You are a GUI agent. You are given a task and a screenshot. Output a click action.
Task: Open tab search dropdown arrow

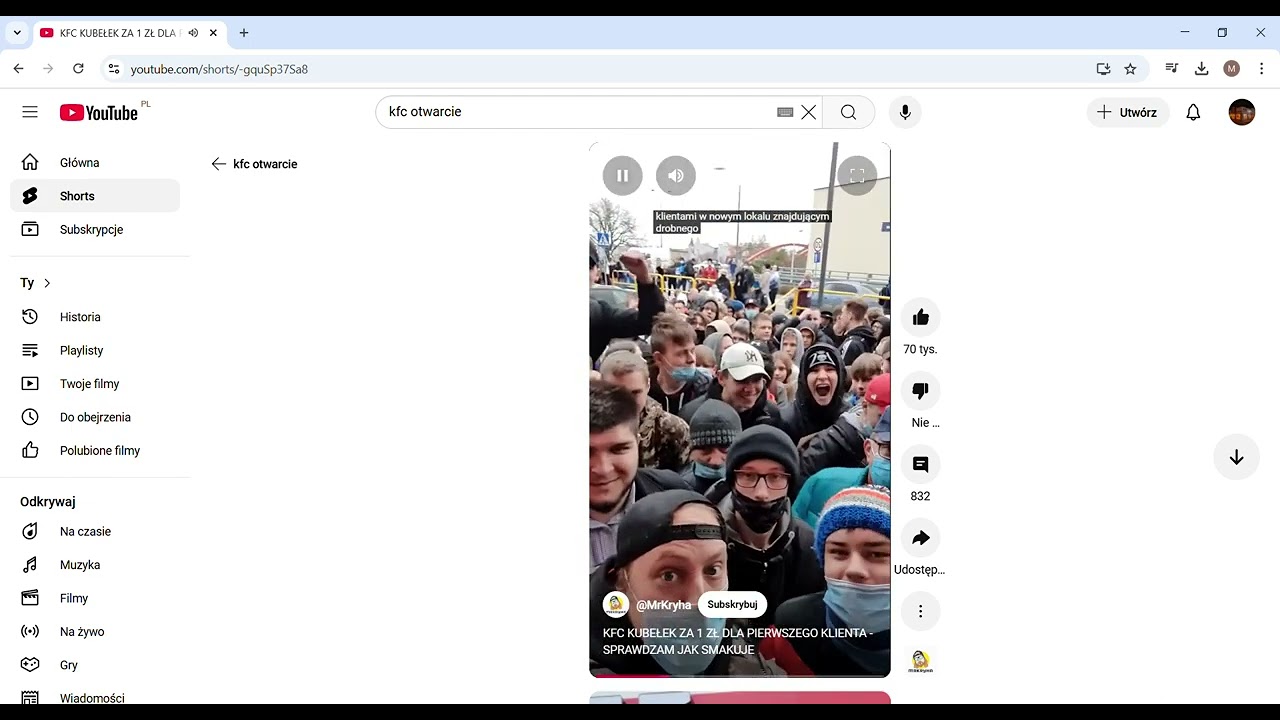(17, 33)
